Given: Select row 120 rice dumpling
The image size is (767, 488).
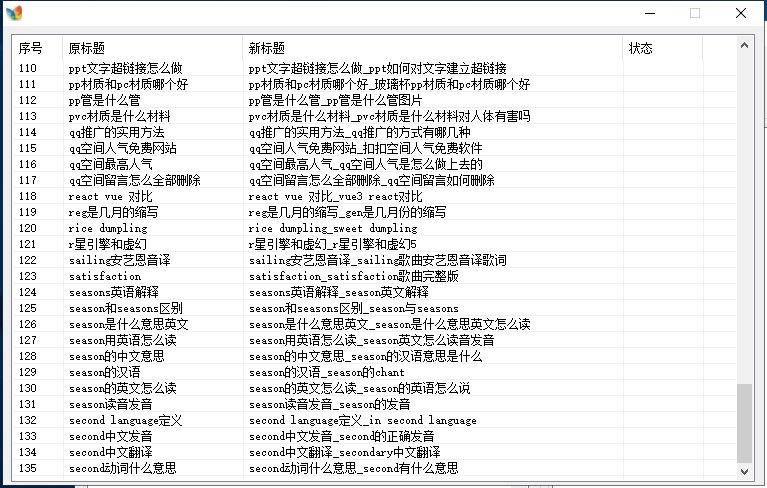Looking at the screenshot, I should 374,228.
